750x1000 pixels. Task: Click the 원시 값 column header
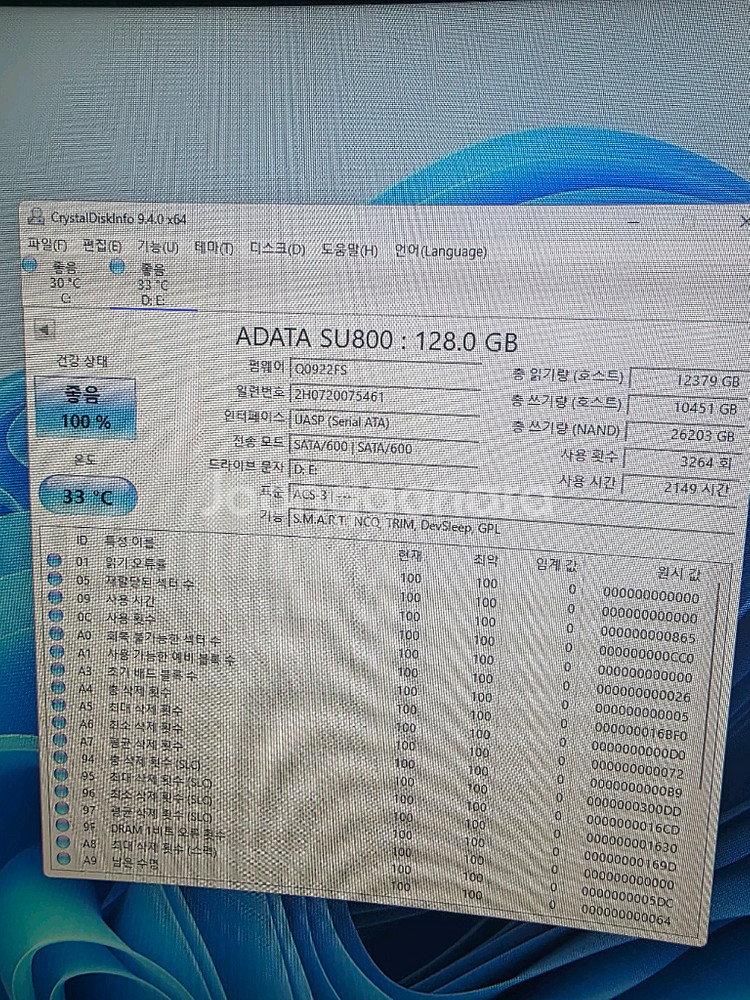678,573
